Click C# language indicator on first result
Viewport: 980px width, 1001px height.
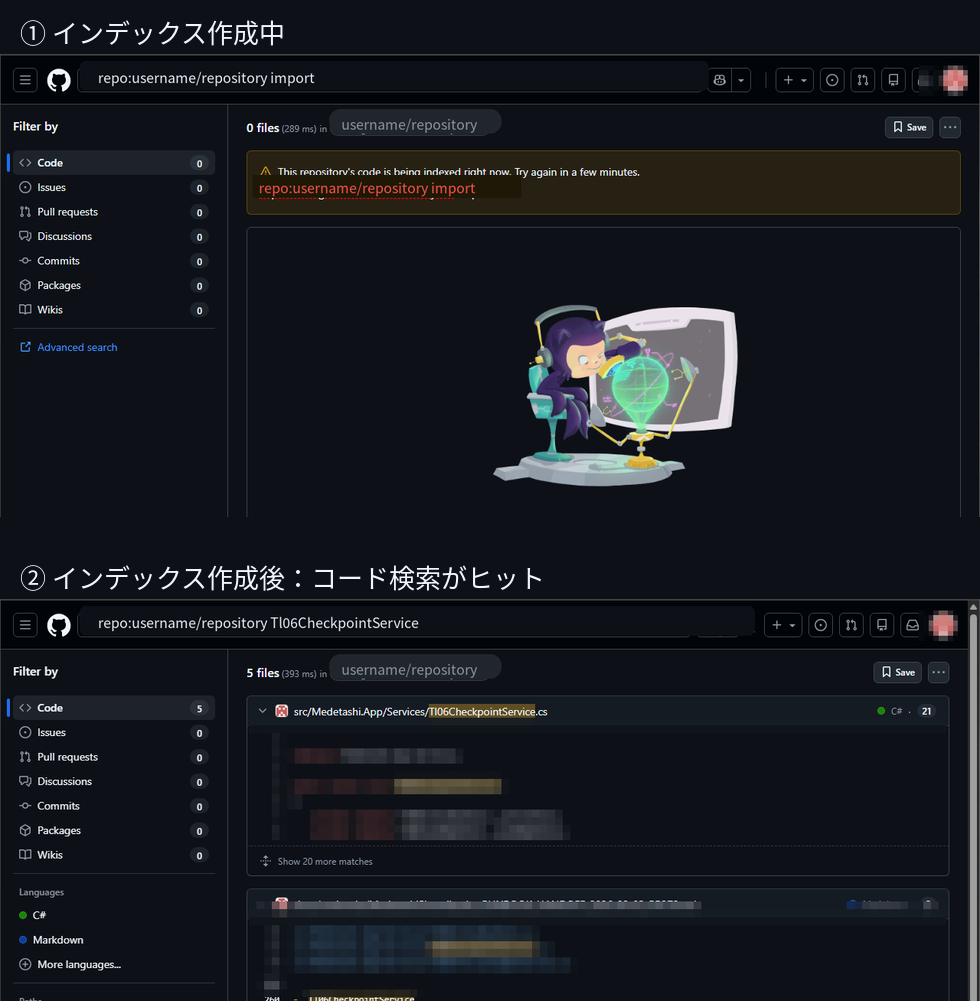tap(890, 711)
